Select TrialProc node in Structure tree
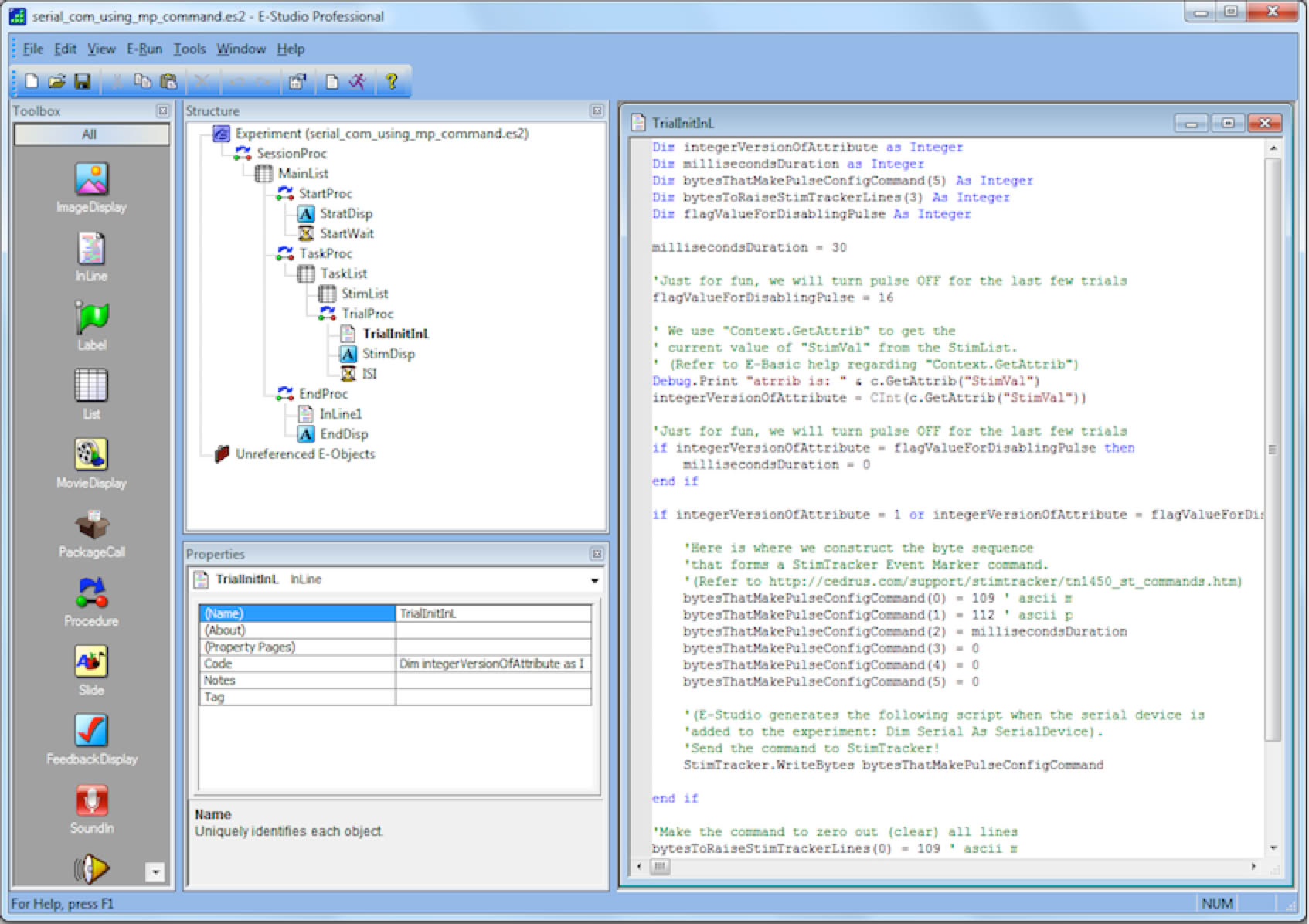1309x924 pixels. coord(367,314)
